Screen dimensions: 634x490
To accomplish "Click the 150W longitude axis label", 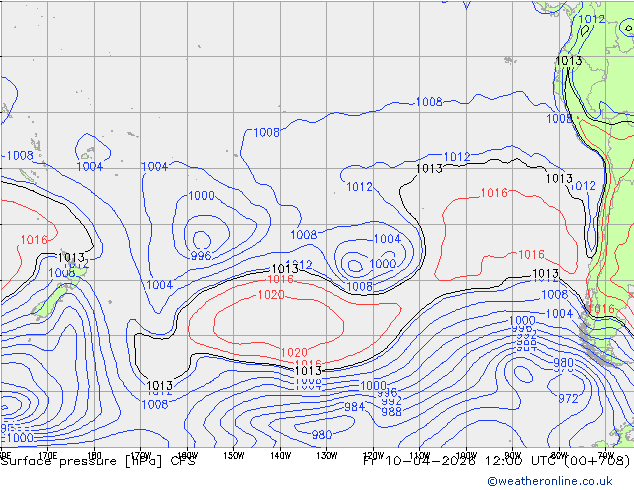I will pos(234,456).
